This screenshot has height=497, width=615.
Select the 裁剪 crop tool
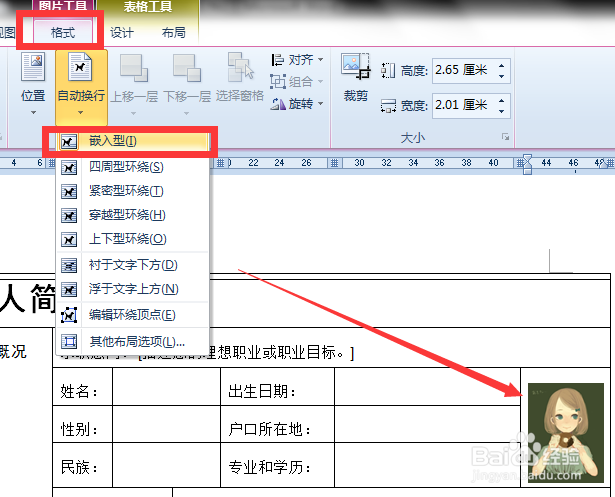click(x=356, y=78)
